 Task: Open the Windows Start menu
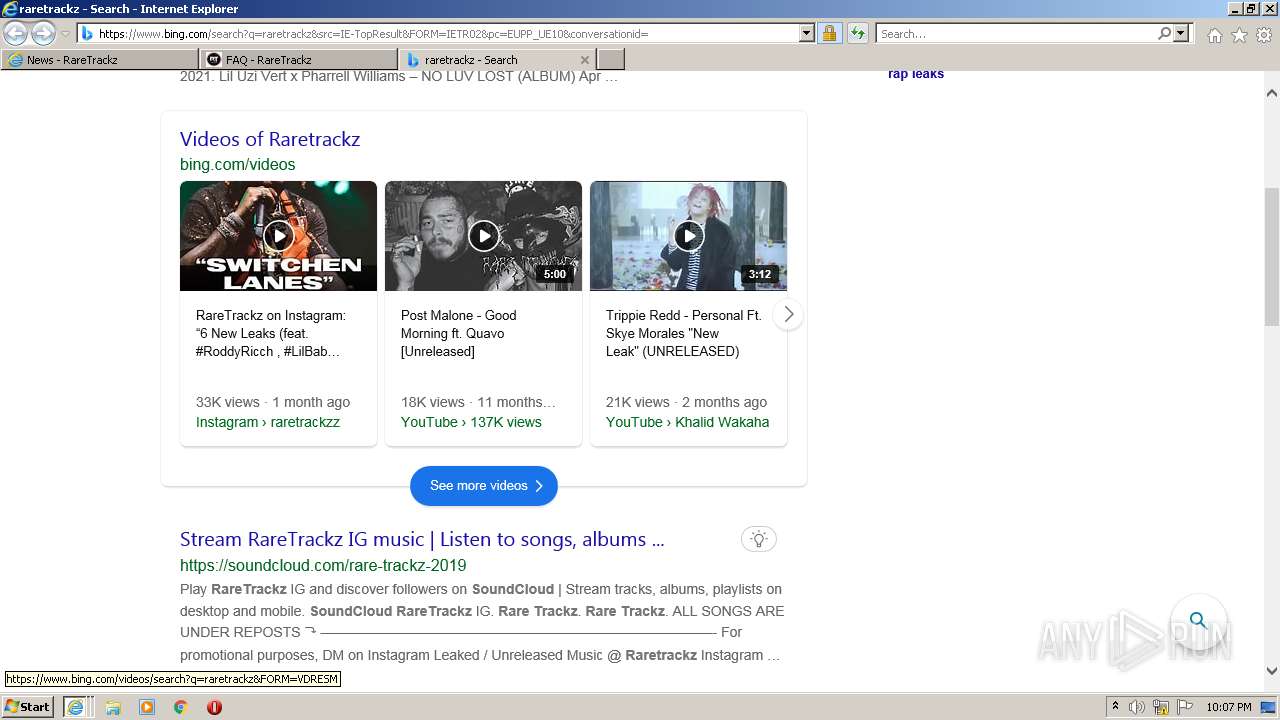27,706
